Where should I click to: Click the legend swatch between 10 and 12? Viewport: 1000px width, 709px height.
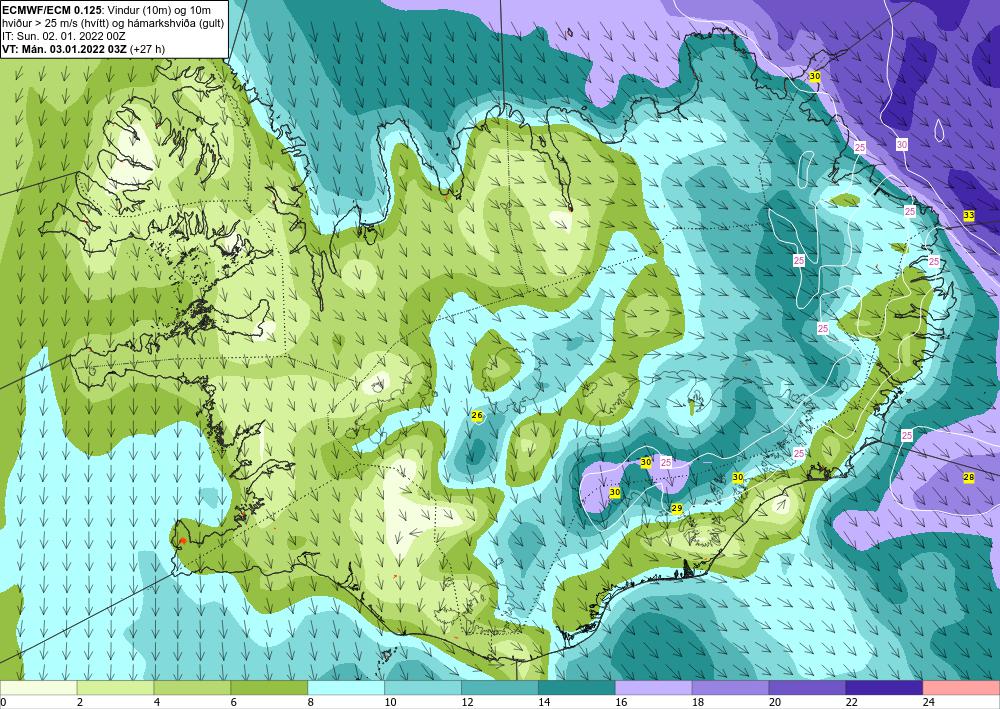pyautogui.click(x=423, y=688)
